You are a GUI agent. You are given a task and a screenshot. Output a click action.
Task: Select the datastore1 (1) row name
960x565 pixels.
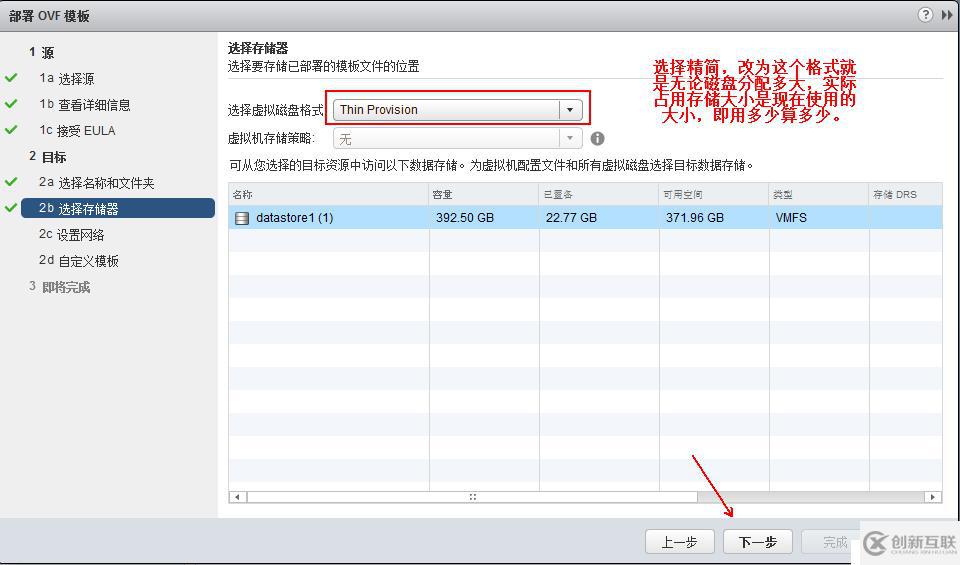pos(294,218)
